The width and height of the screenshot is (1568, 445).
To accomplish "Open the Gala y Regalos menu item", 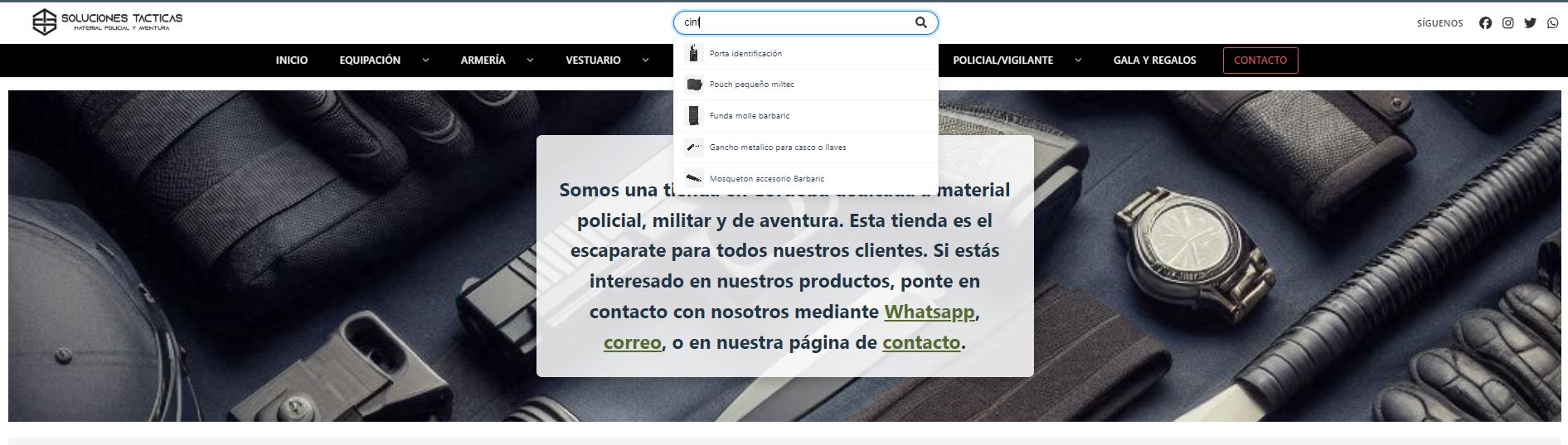I will point(1154,60).
